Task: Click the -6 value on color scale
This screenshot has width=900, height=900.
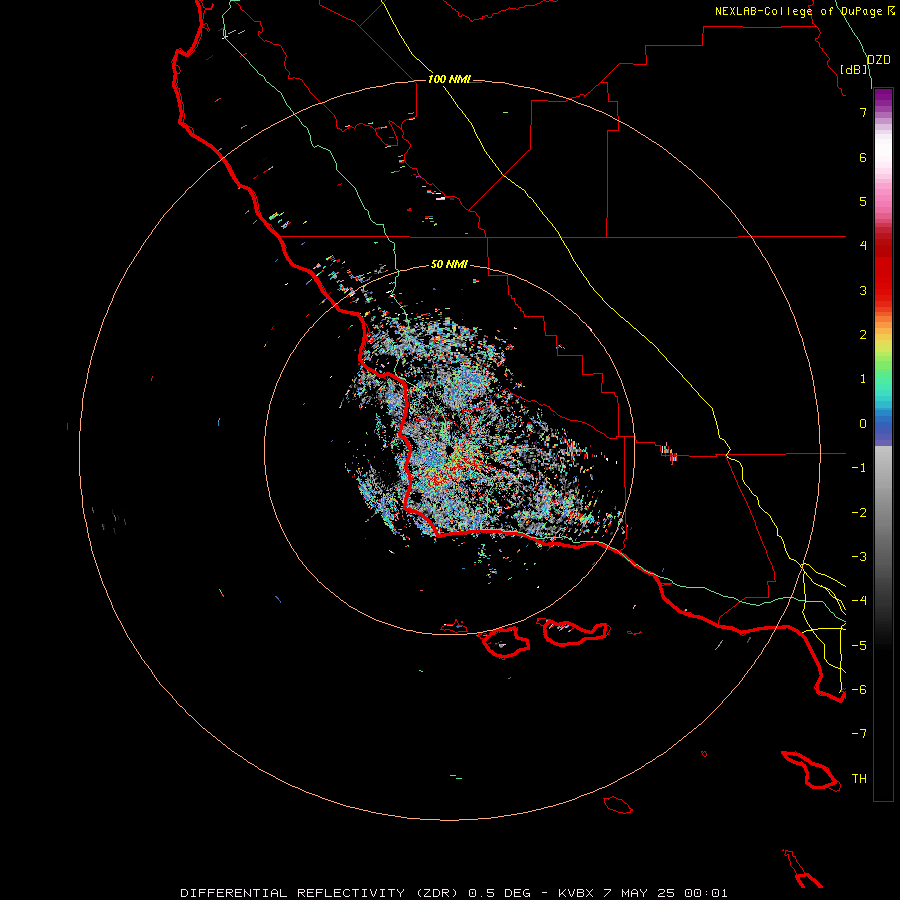Action: 859,690
